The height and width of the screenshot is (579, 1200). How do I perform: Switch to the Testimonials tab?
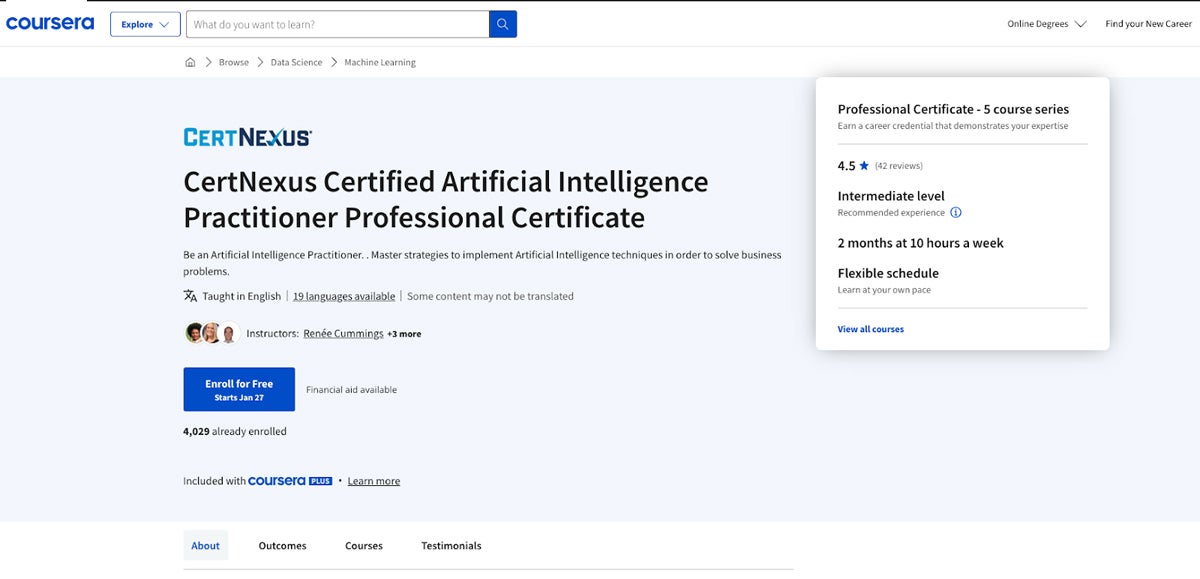coord(451,545)
